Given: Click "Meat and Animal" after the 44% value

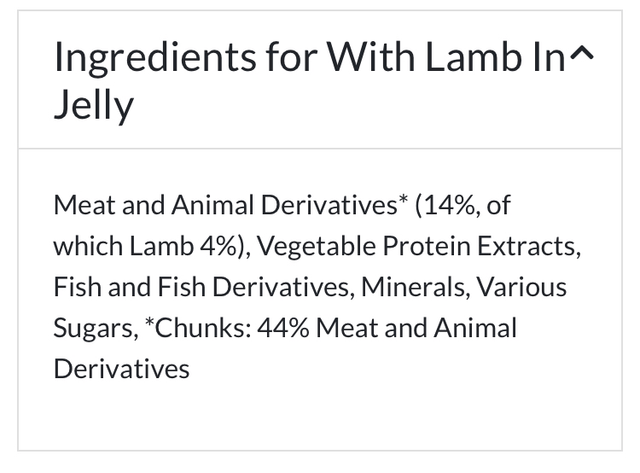Looking at the screenshot, I should pos(417,328).
